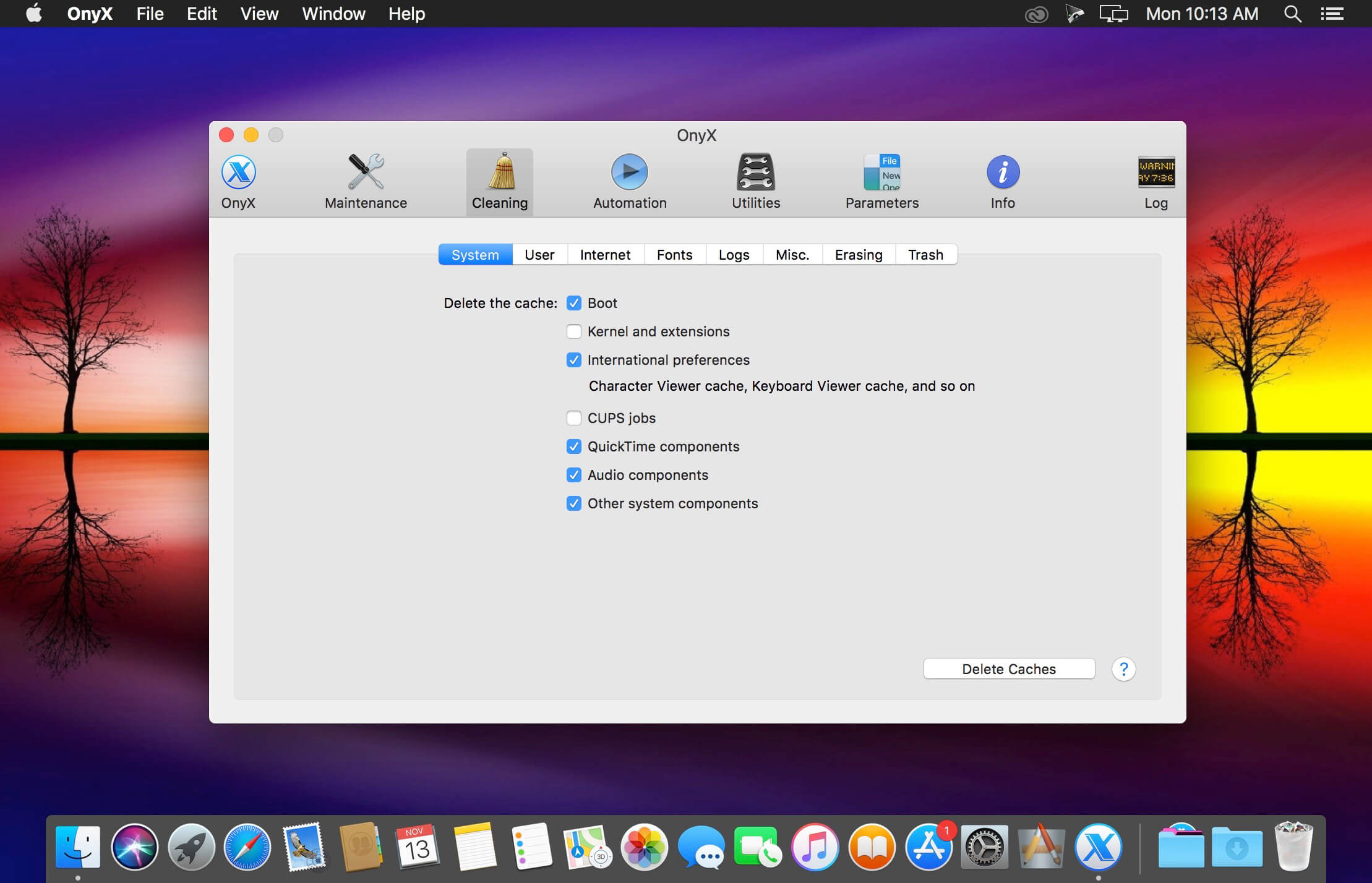Open the Log pane
1372x883 pixels.
[x=1156, y=182]
